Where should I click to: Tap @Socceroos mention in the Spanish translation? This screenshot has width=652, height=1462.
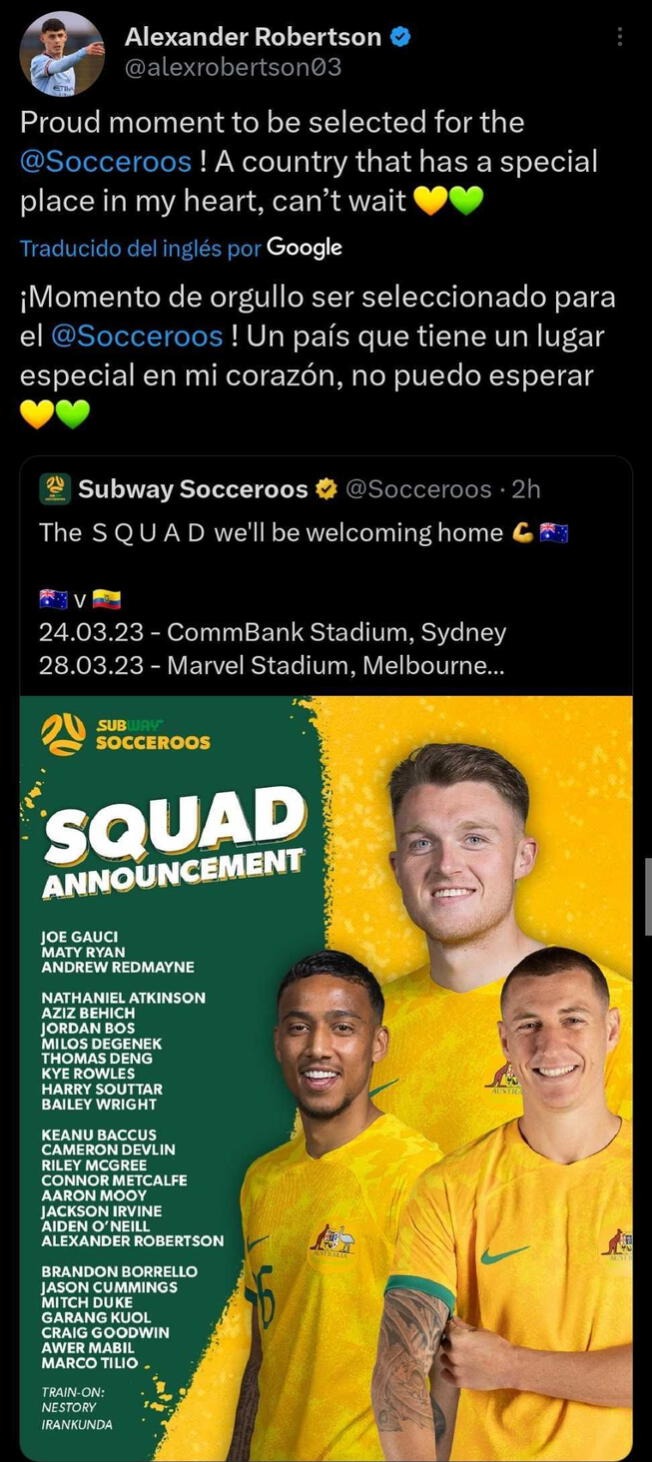coord(137,336)
